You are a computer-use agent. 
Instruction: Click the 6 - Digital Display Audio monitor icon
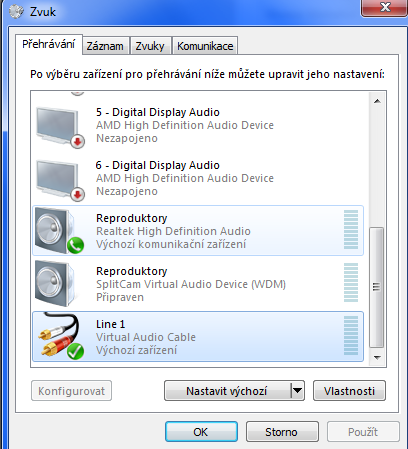(x=60, y=180)
